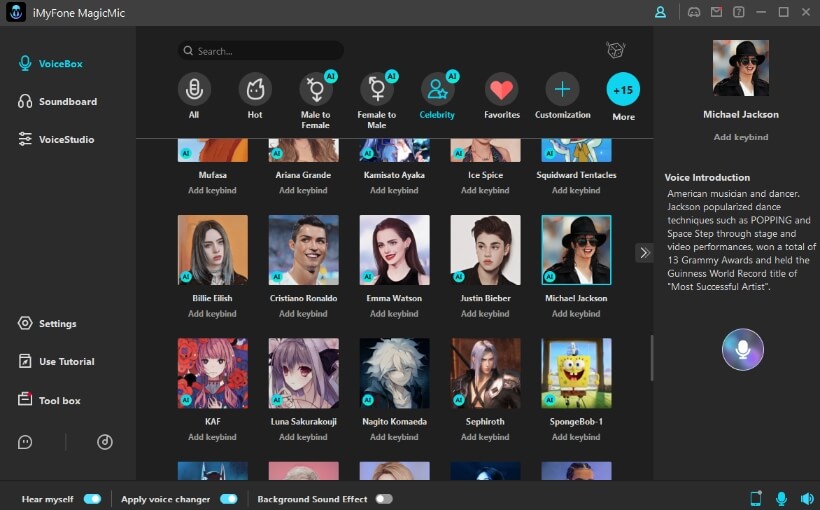Click the music note circle icon
Viewport: 820px width, 510px height.
click(x=105, y=442)
